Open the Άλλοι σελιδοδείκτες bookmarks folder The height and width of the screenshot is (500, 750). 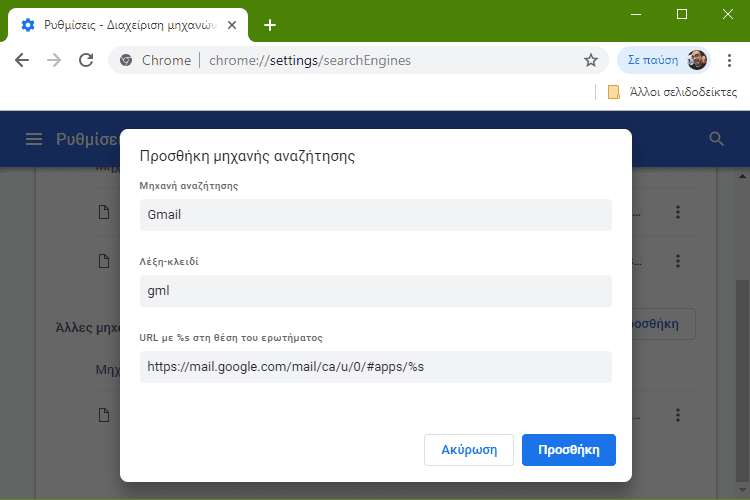[673, 92]
